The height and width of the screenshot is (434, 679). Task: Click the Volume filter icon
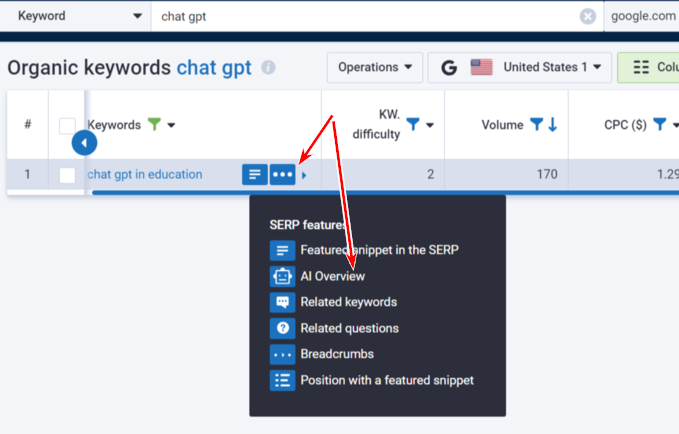536,125
